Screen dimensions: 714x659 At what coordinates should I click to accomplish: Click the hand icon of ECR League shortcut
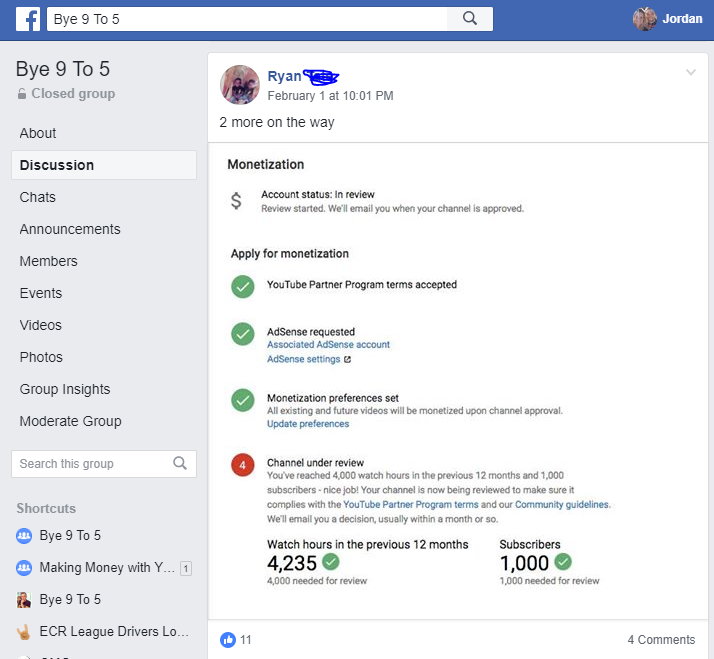click(x=24, y=632)
